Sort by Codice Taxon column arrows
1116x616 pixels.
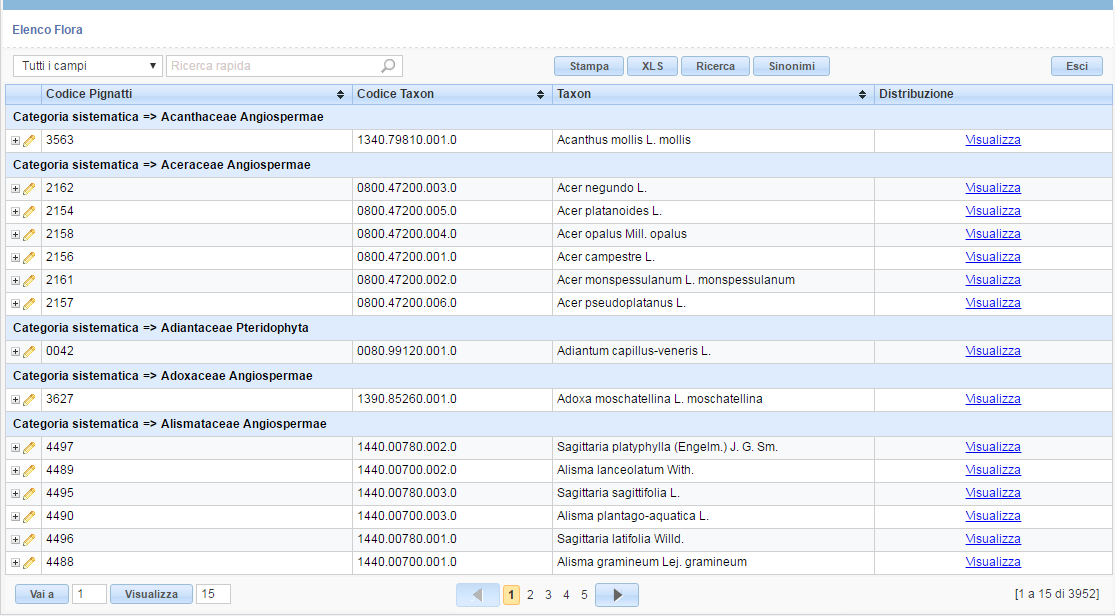pyautogui.click(x=540, y=95)
